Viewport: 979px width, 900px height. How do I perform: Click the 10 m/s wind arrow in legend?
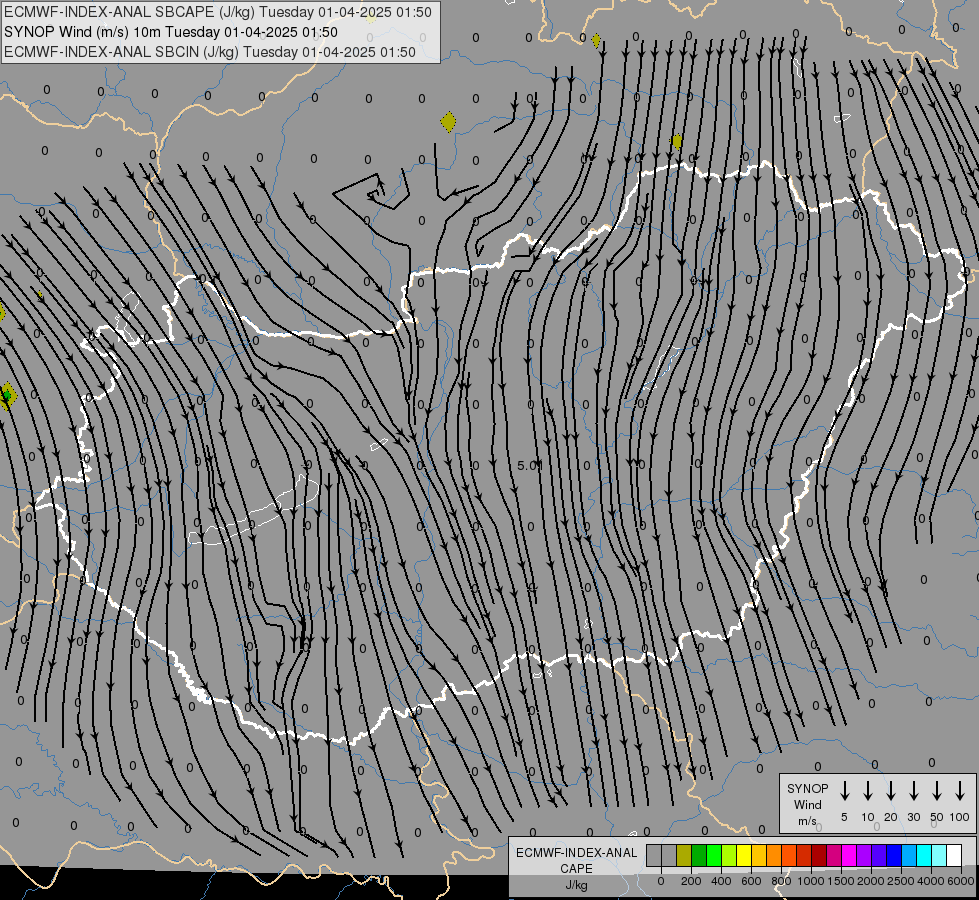(x=868, y=791)
